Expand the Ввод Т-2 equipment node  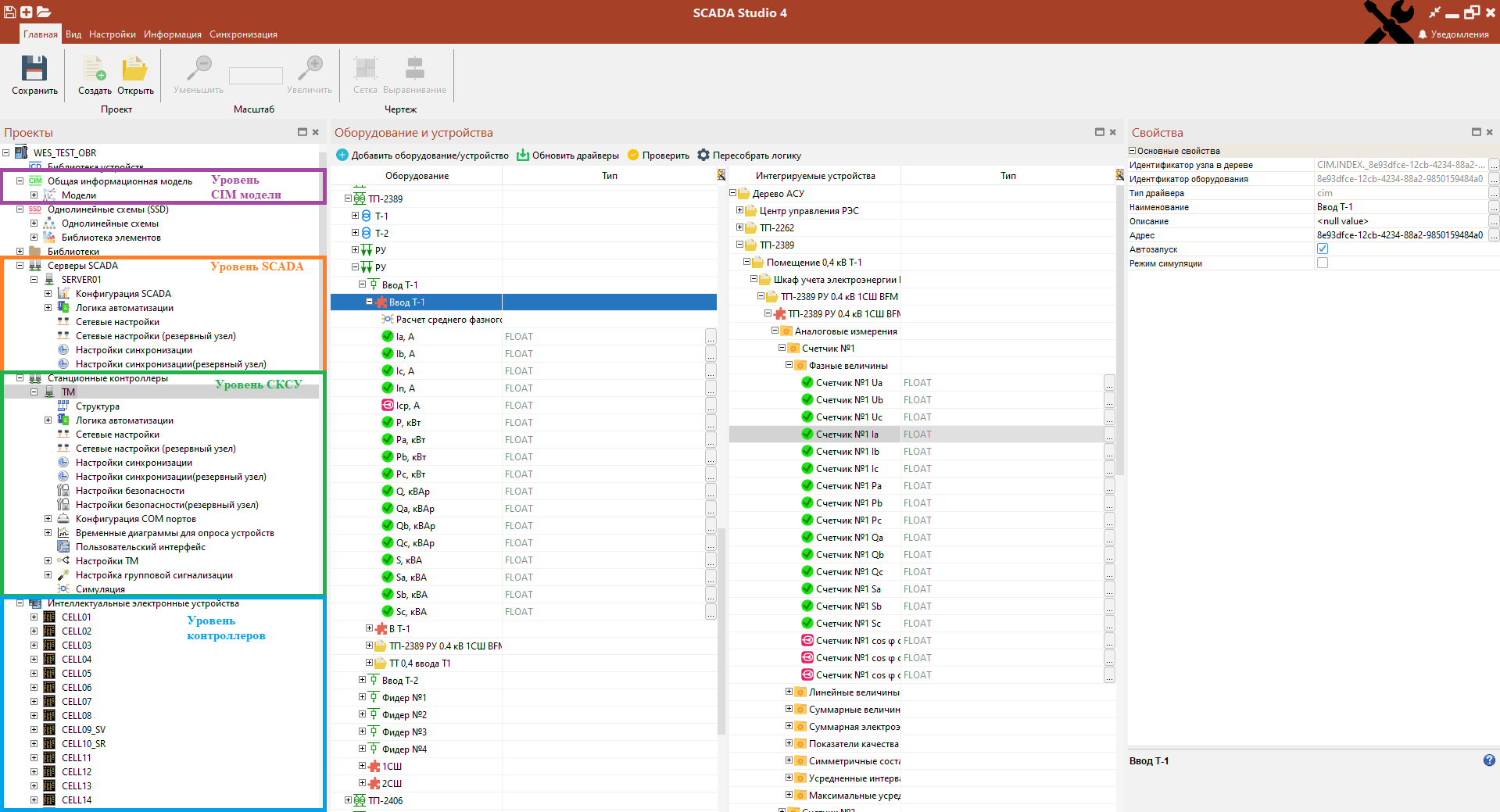(x=362, y=680)
